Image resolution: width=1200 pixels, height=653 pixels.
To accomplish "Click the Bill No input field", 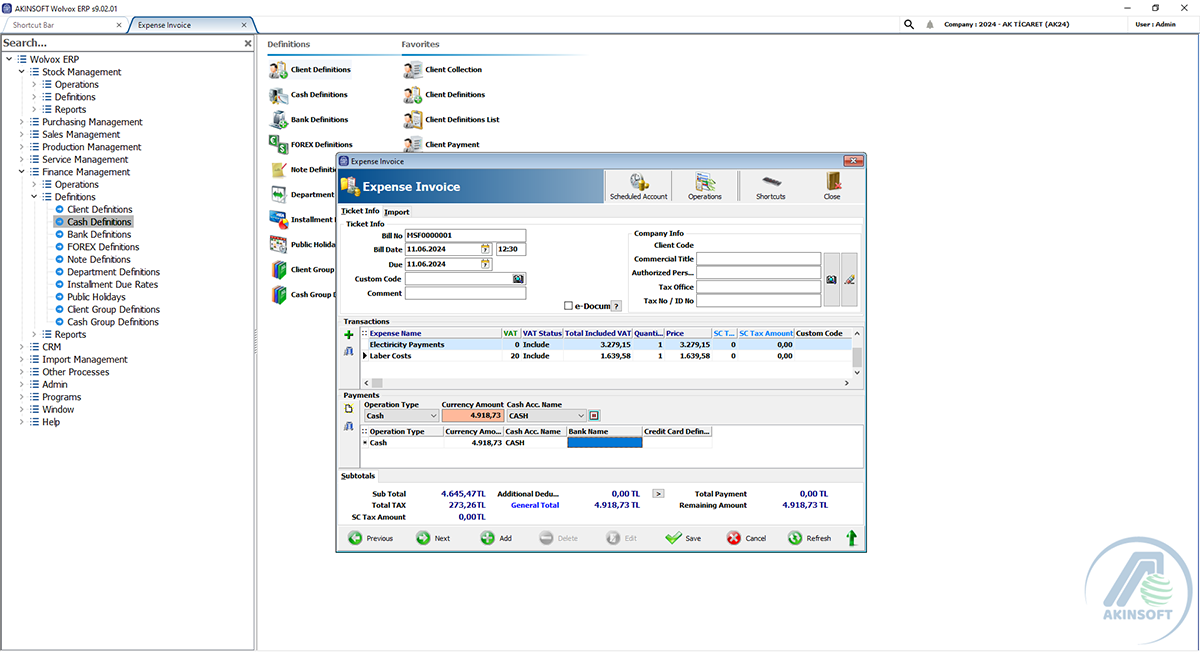I will pyautogui.click(x=465, y=235).
